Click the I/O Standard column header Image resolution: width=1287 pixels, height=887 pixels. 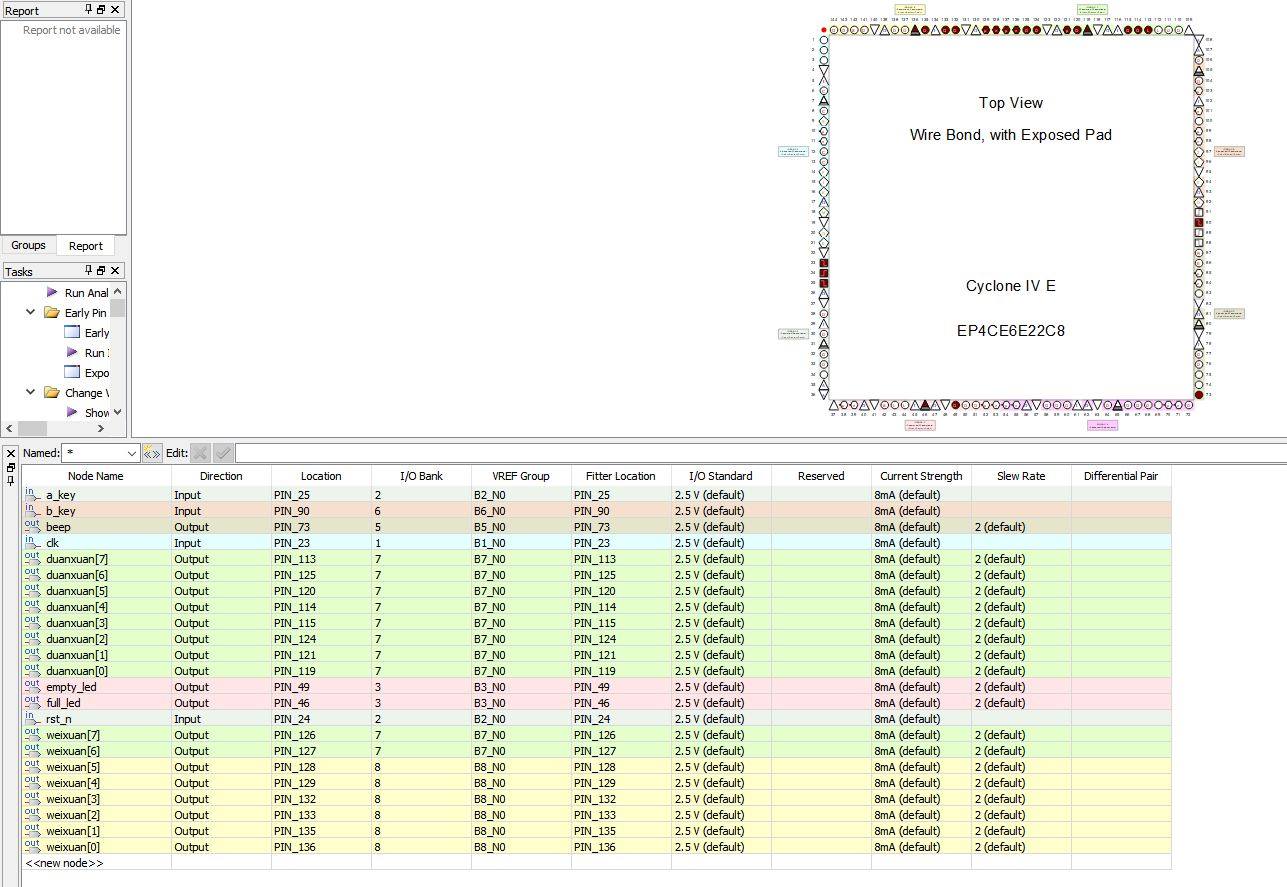721,476
